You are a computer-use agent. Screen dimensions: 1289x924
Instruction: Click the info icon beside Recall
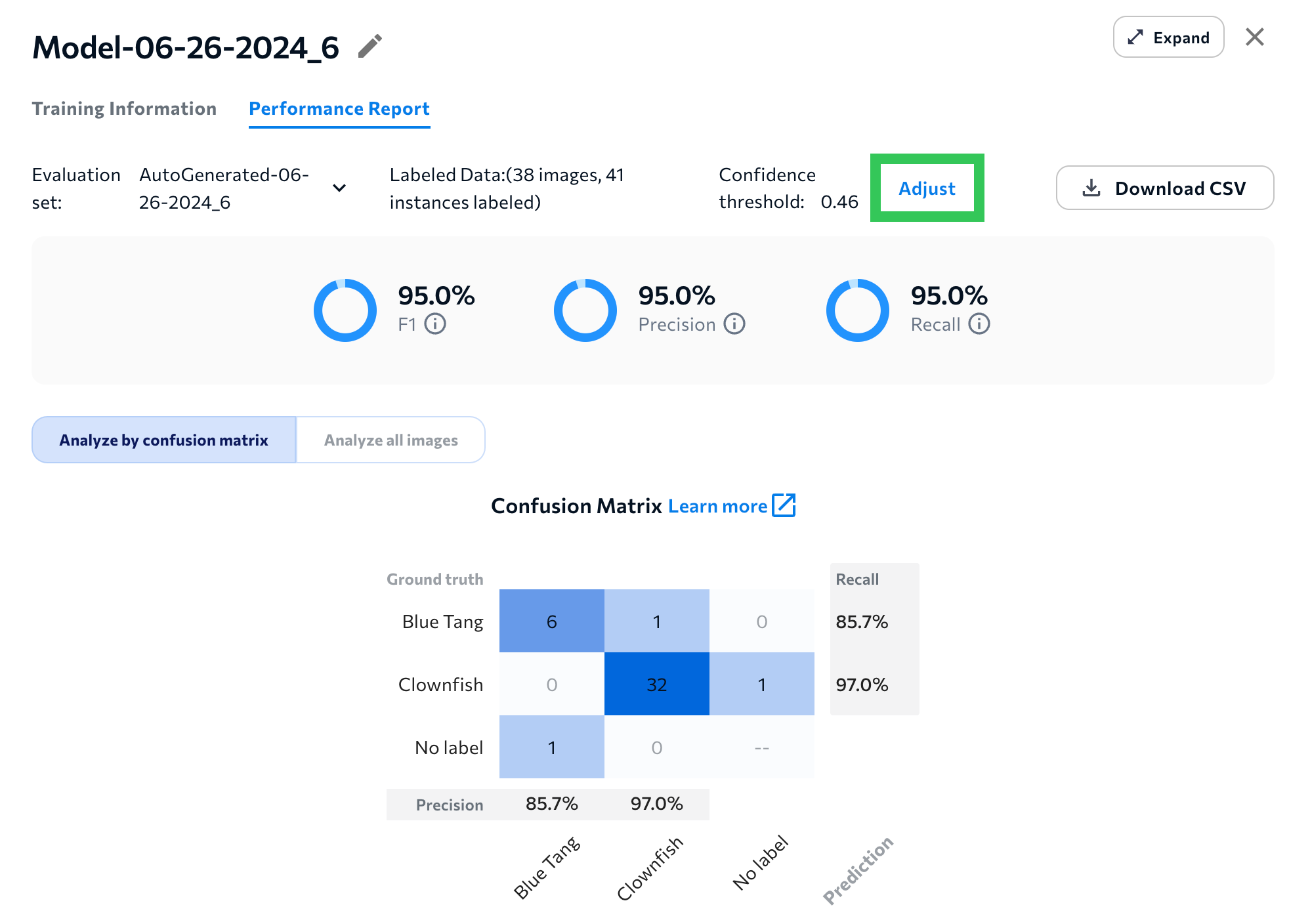(980, 324)
